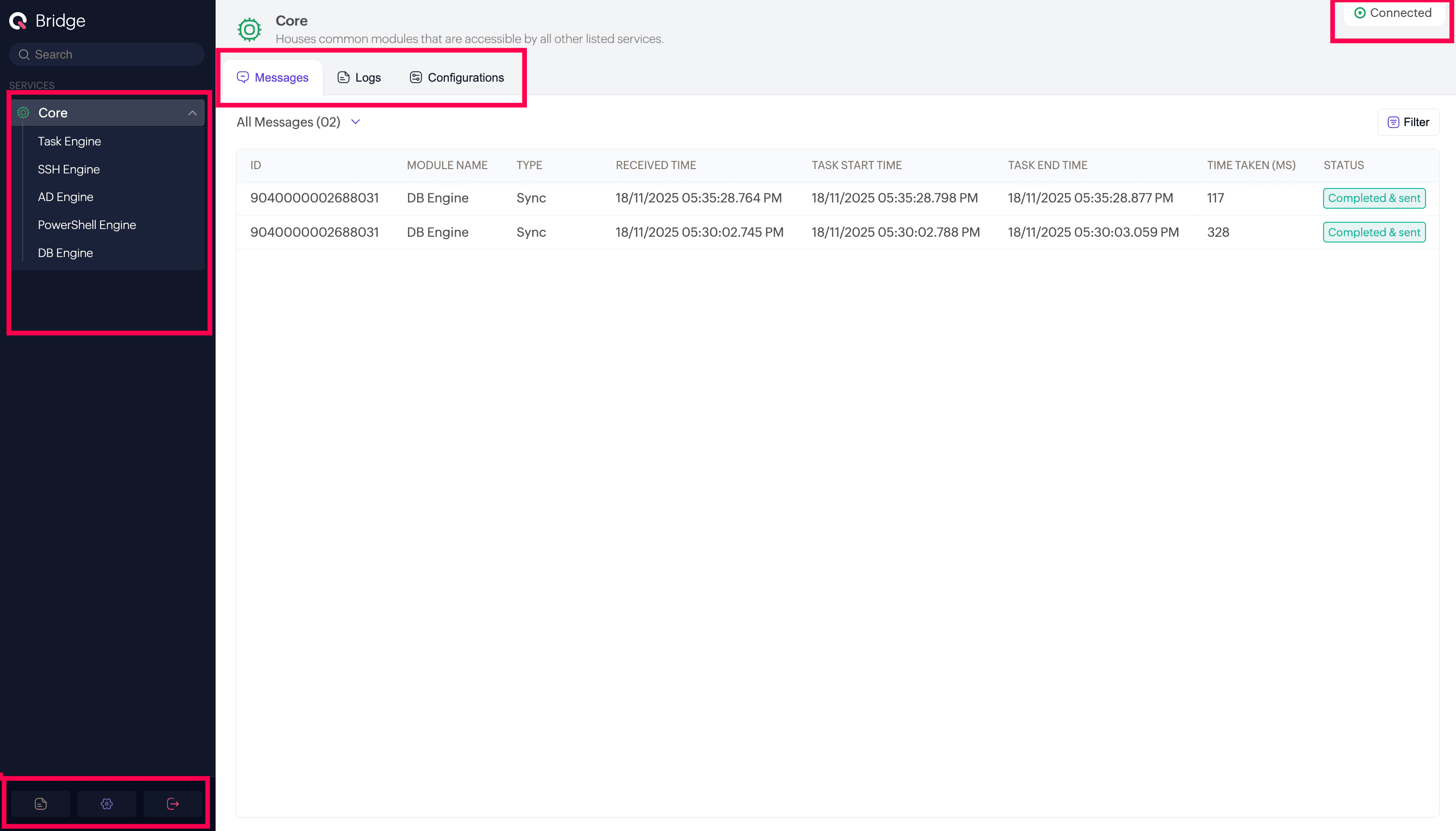The image size is (1456, 831).
Task: Click the Bridge logo icon
Action: 18,21
